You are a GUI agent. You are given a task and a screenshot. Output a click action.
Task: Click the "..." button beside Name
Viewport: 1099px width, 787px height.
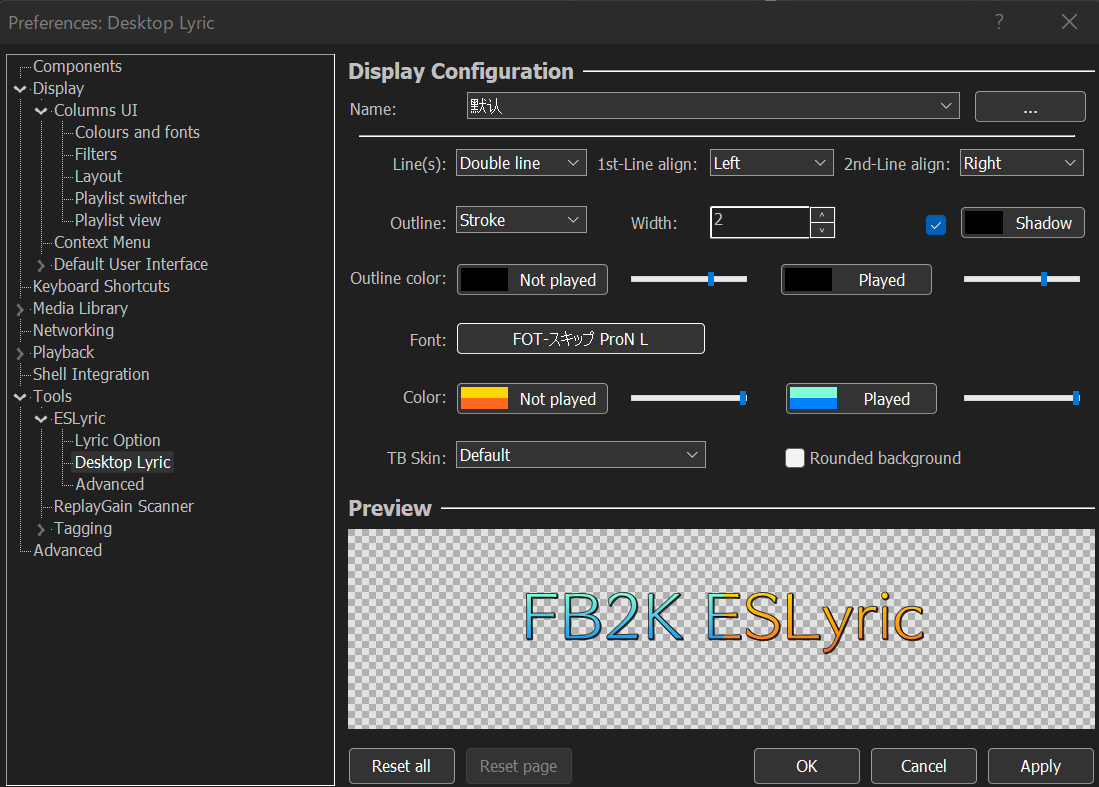(x=1030, y=106)
